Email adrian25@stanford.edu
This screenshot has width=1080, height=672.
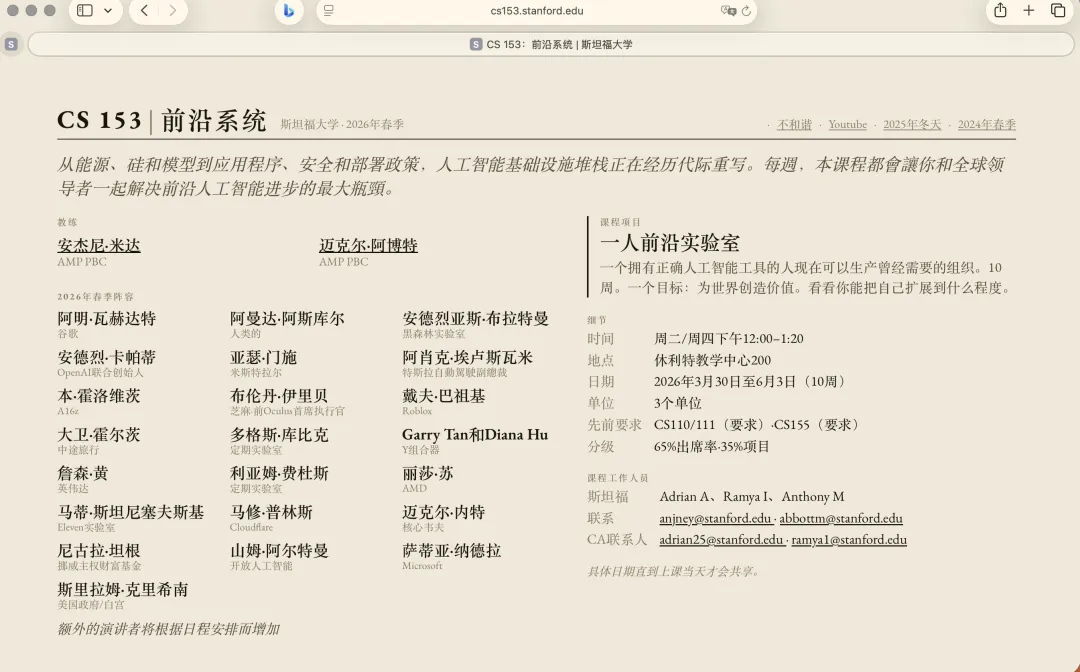721,540
